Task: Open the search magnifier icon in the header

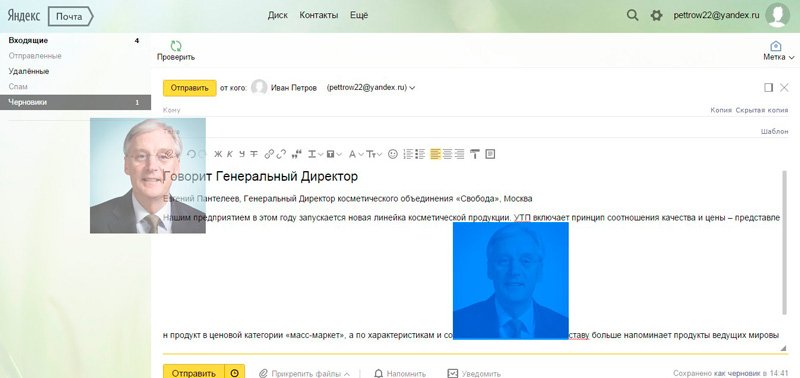Action: click(632, 15)
